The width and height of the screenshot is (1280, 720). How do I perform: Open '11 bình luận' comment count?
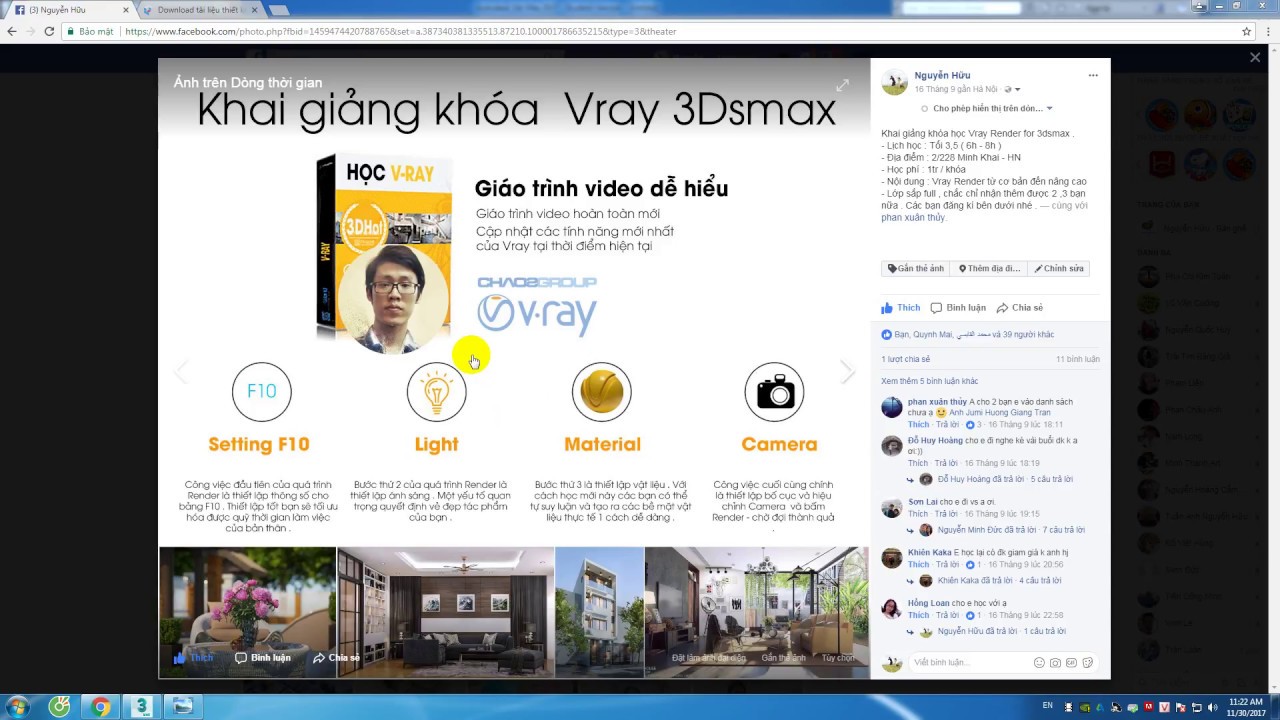click(x=1078, y=359)
